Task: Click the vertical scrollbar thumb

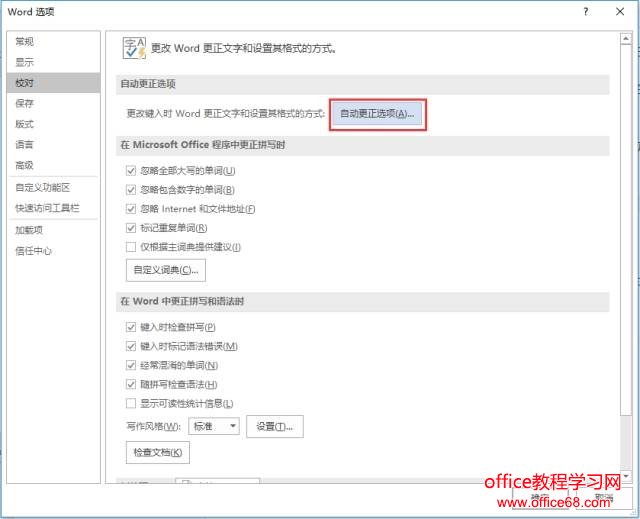Action: pyautogui.click(x=626, y=230)
